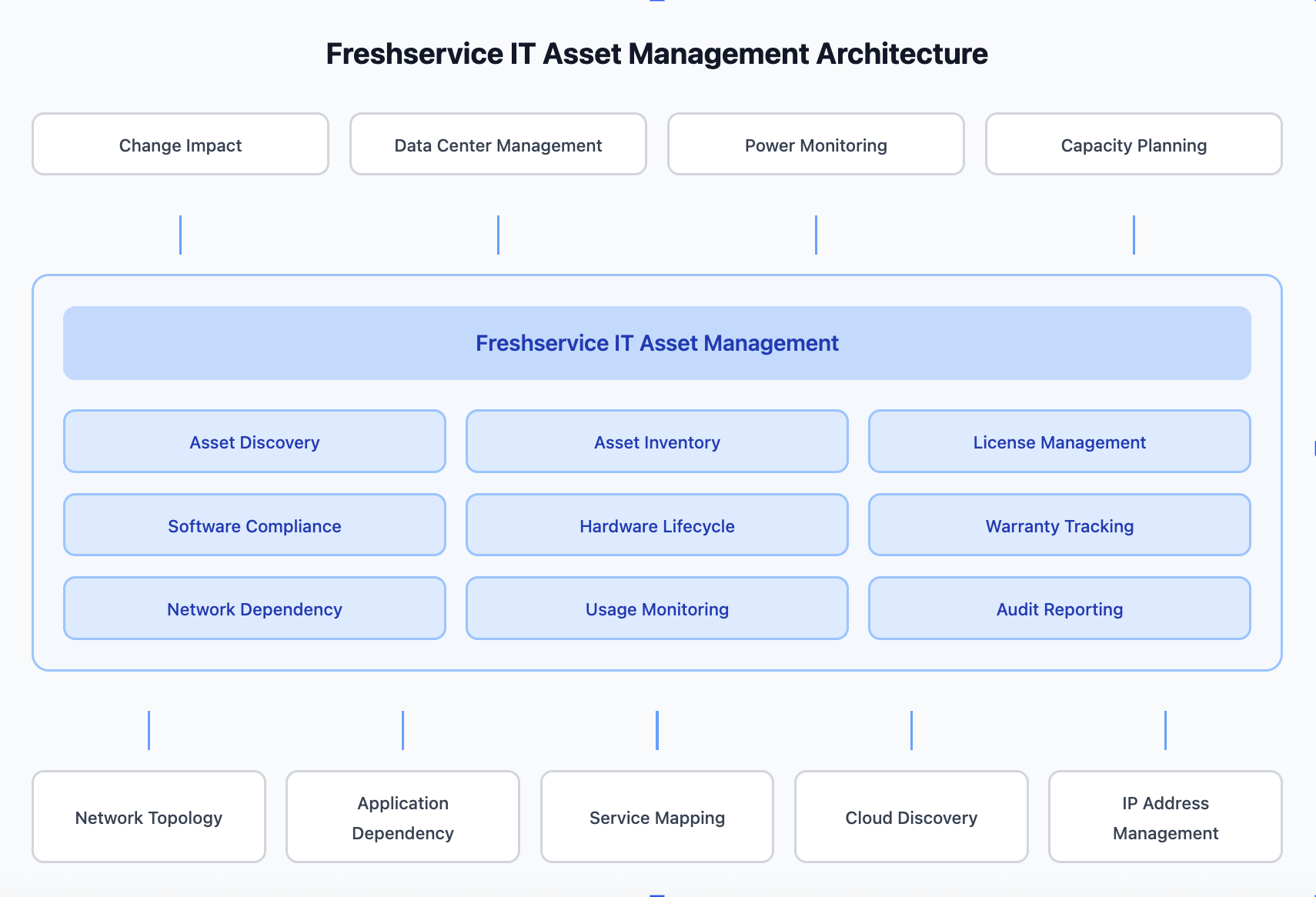Click the Change Impact box
The image size is (1316, 897).
[x=180, y=145]
